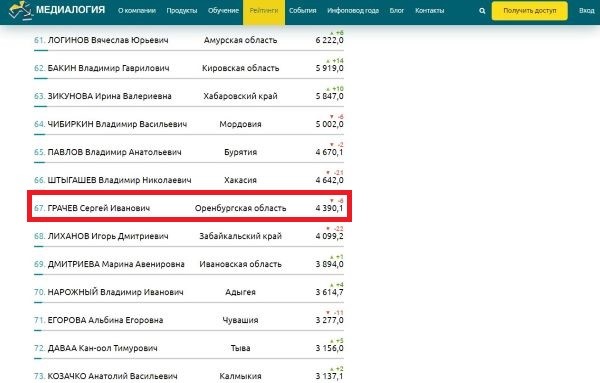
Task: Select ШТЫГАШЕВ Владимир Николаевич name
Action: 119,180
